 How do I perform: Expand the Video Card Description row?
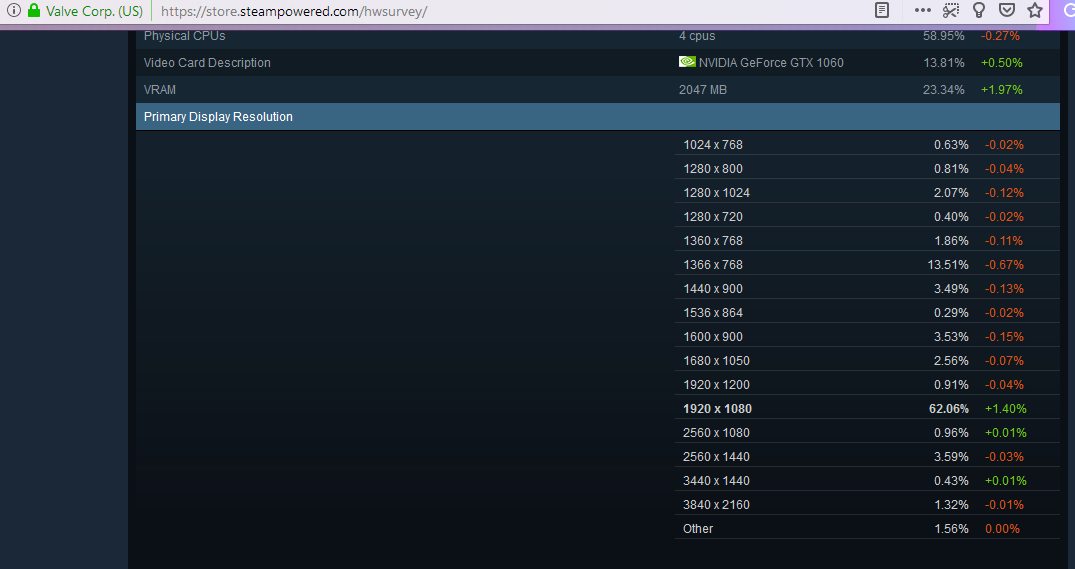(207, 63)
